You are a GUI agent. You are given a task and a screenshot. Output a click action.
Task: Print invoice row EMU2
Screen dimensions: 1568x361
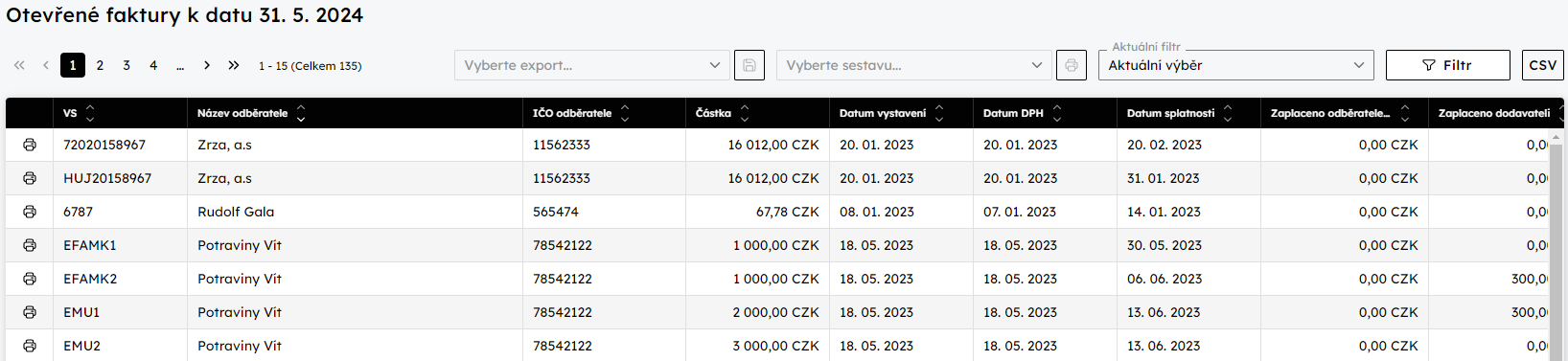coord(30,346)
